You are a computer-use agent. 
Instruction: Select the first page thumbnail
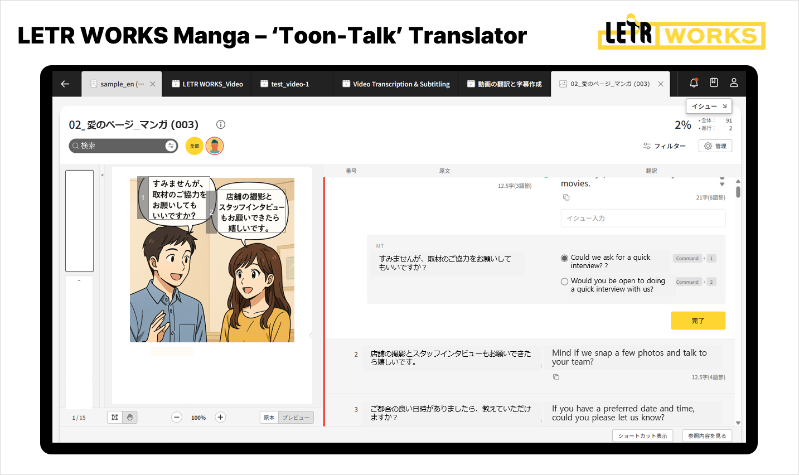(79, 221)
